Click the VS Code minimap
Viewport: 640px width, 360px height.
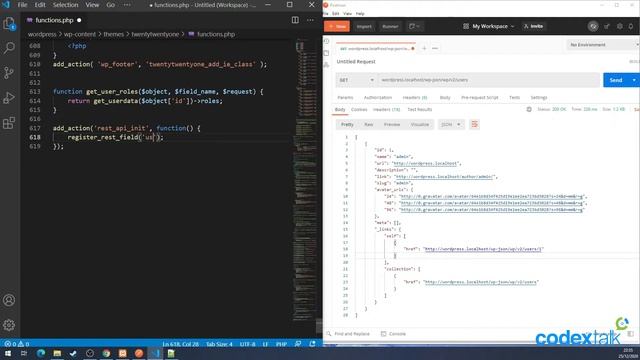point(304,180)
